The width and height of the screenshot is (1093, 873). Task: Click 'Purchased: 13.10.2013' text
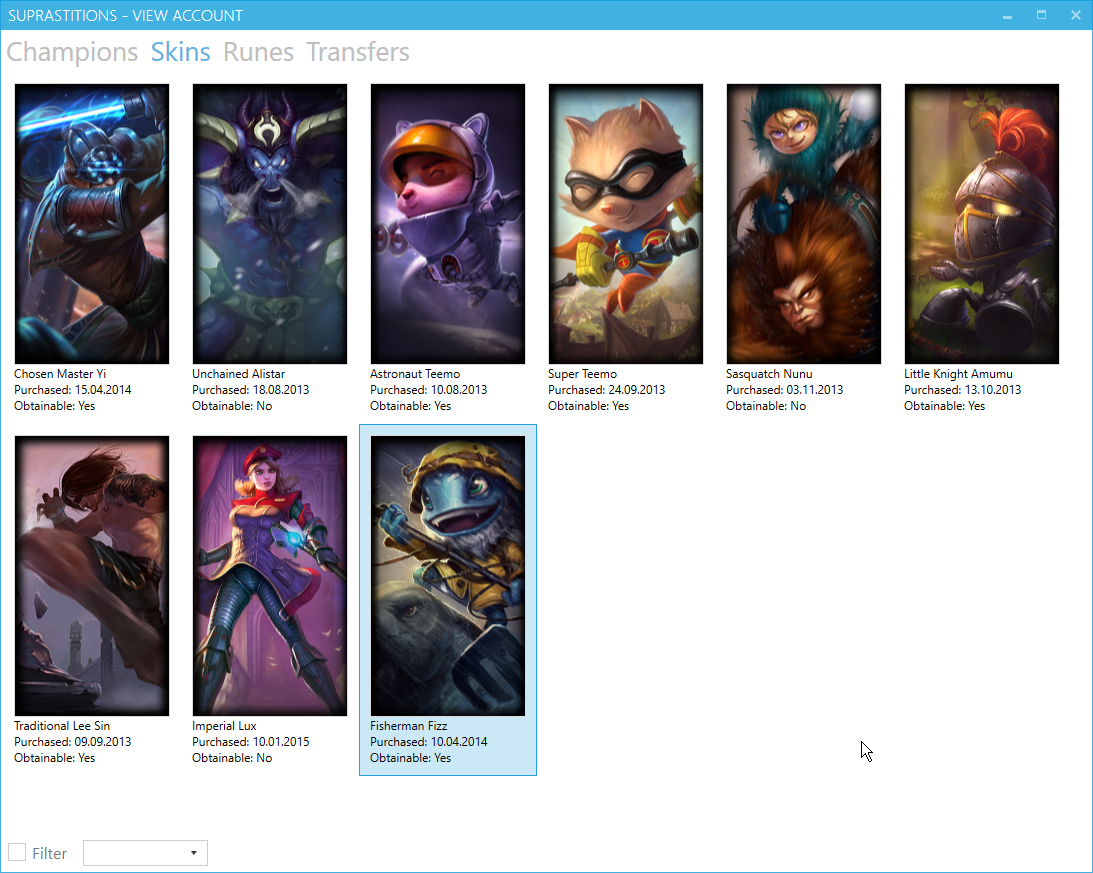tap(963, 390)
